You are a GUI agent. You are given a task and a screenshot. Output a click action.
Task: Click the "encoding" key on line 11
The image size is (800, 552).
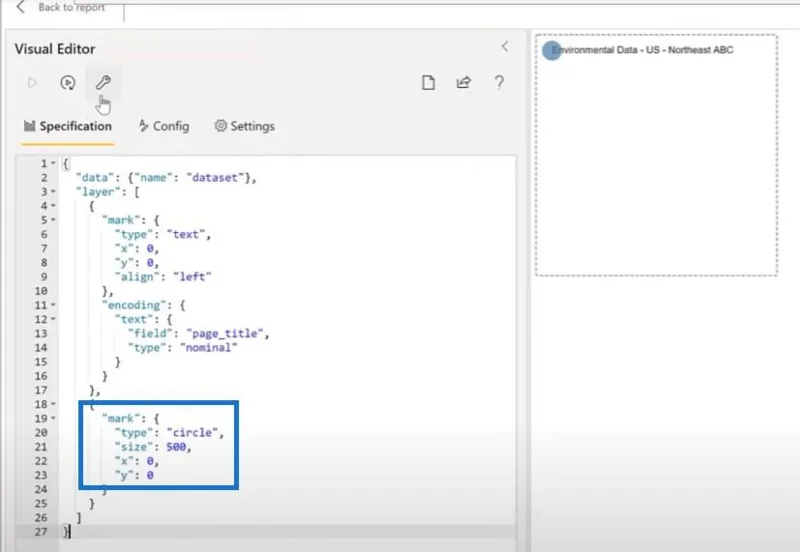[134, 305]
